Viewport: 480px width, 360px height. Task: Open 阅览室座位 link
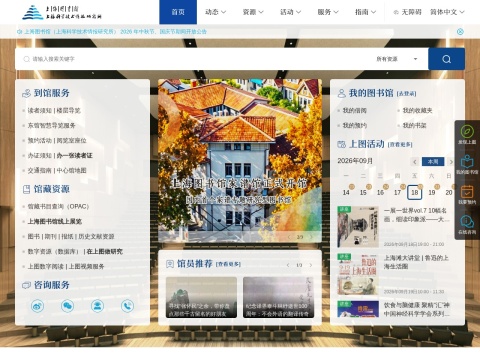71,140
